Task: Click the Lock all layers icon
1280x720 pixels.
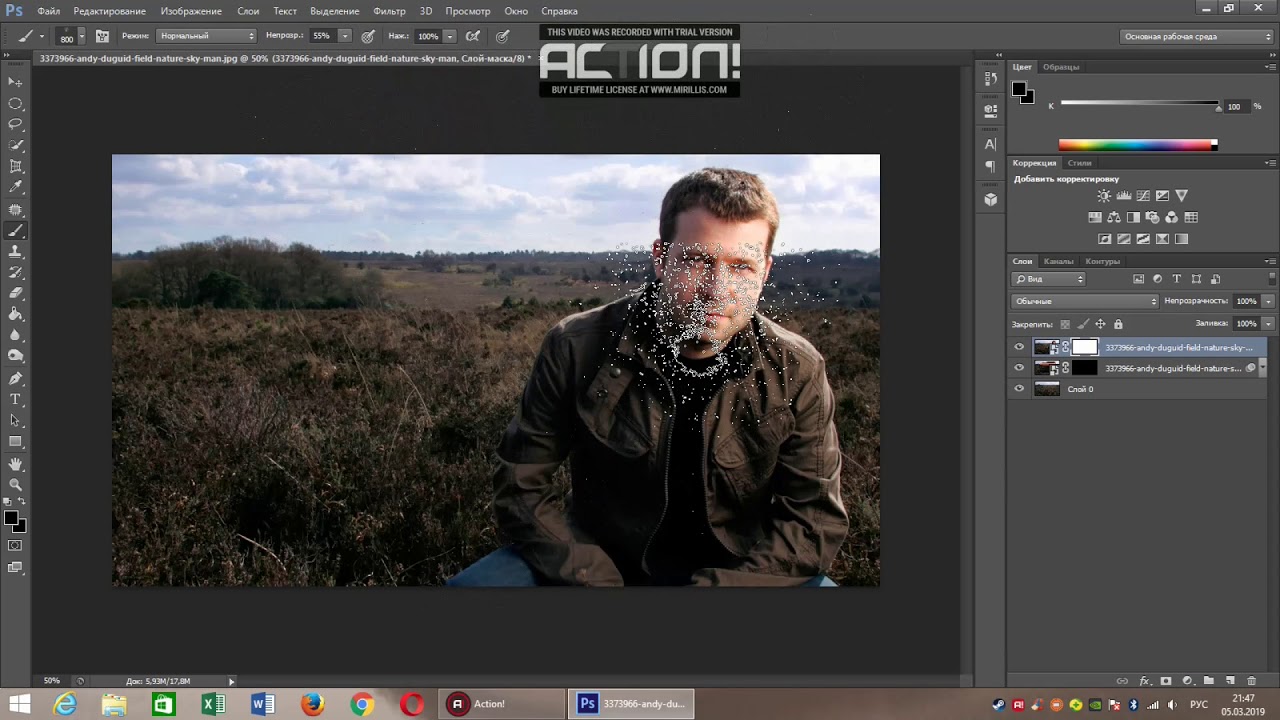Action: [1118, 324]
